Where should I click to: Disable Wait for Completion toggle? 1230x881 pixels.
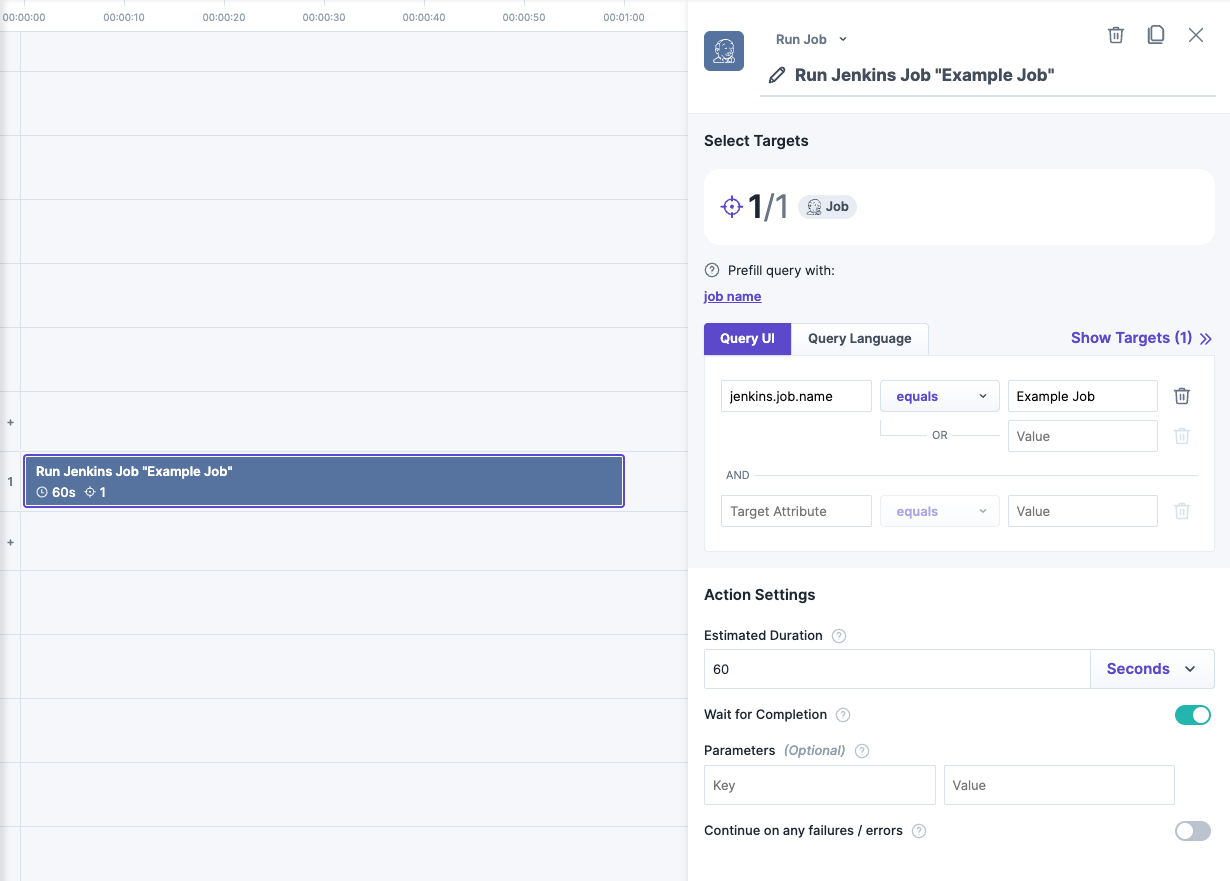1192,715
